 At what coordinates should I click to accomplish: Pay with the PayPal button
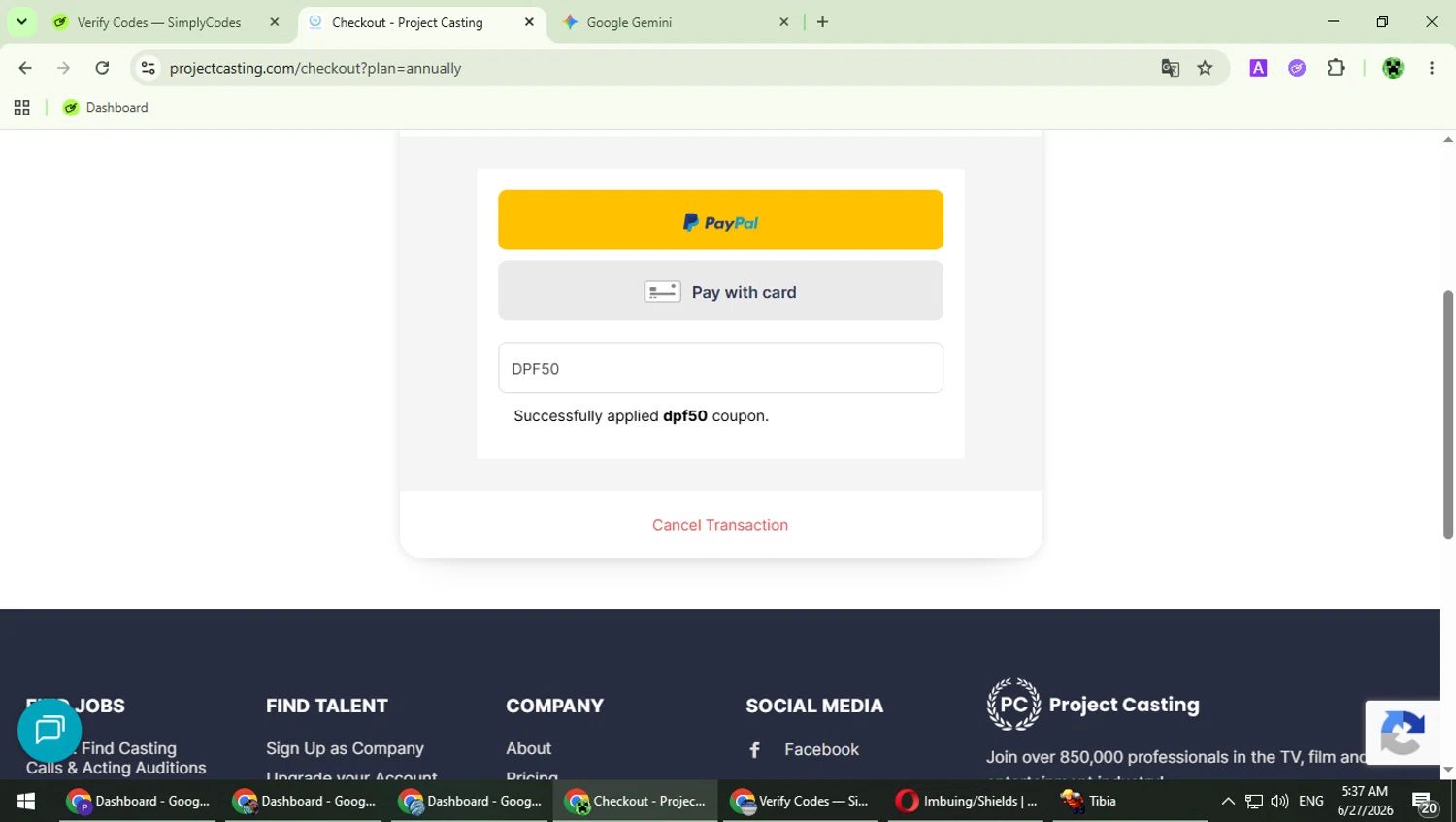pyautogui.click(x=720, y=220)
